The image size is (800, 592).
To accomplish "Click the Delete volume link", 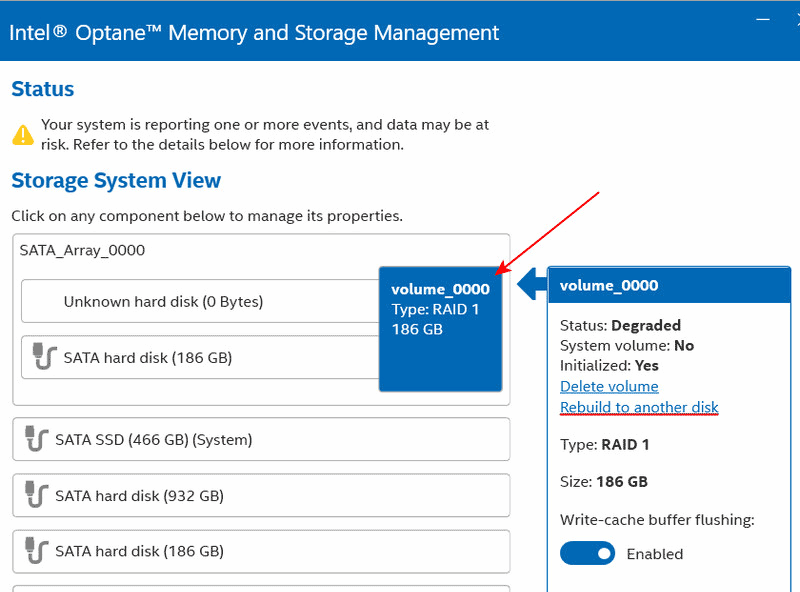I will pos(609,386).
